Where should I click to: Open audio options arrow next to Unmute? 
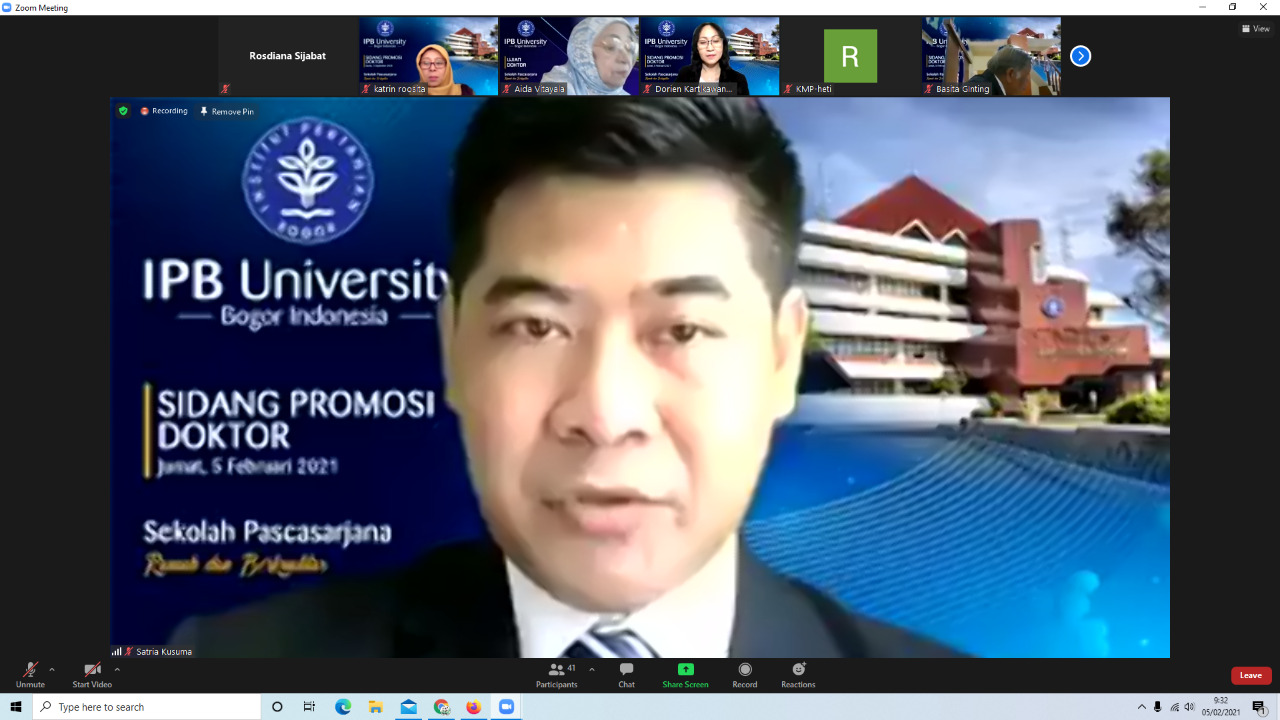click(x=52, y=669)
